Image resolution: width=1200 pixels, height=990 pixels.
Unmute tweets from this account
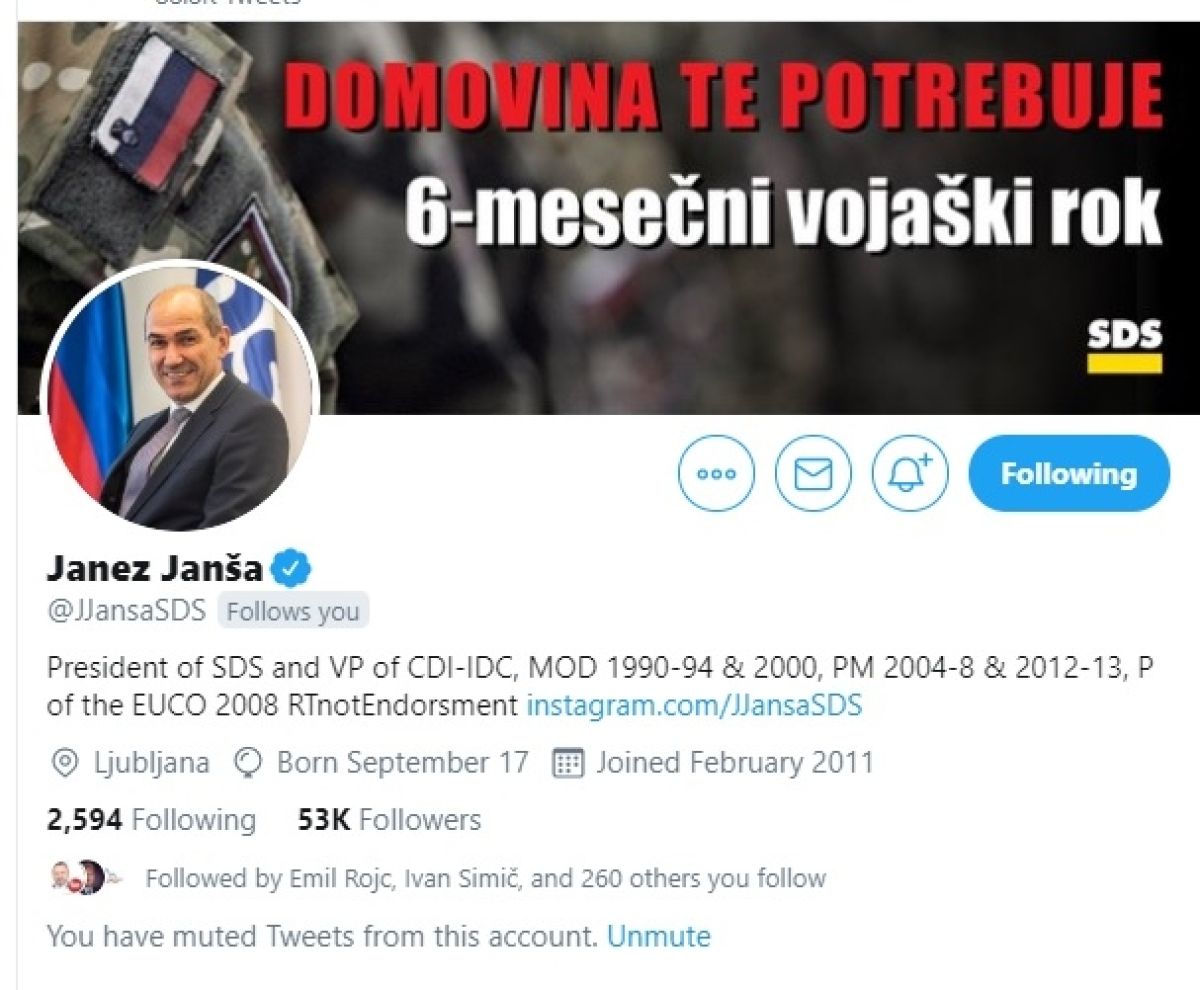[x=659, y=937]
